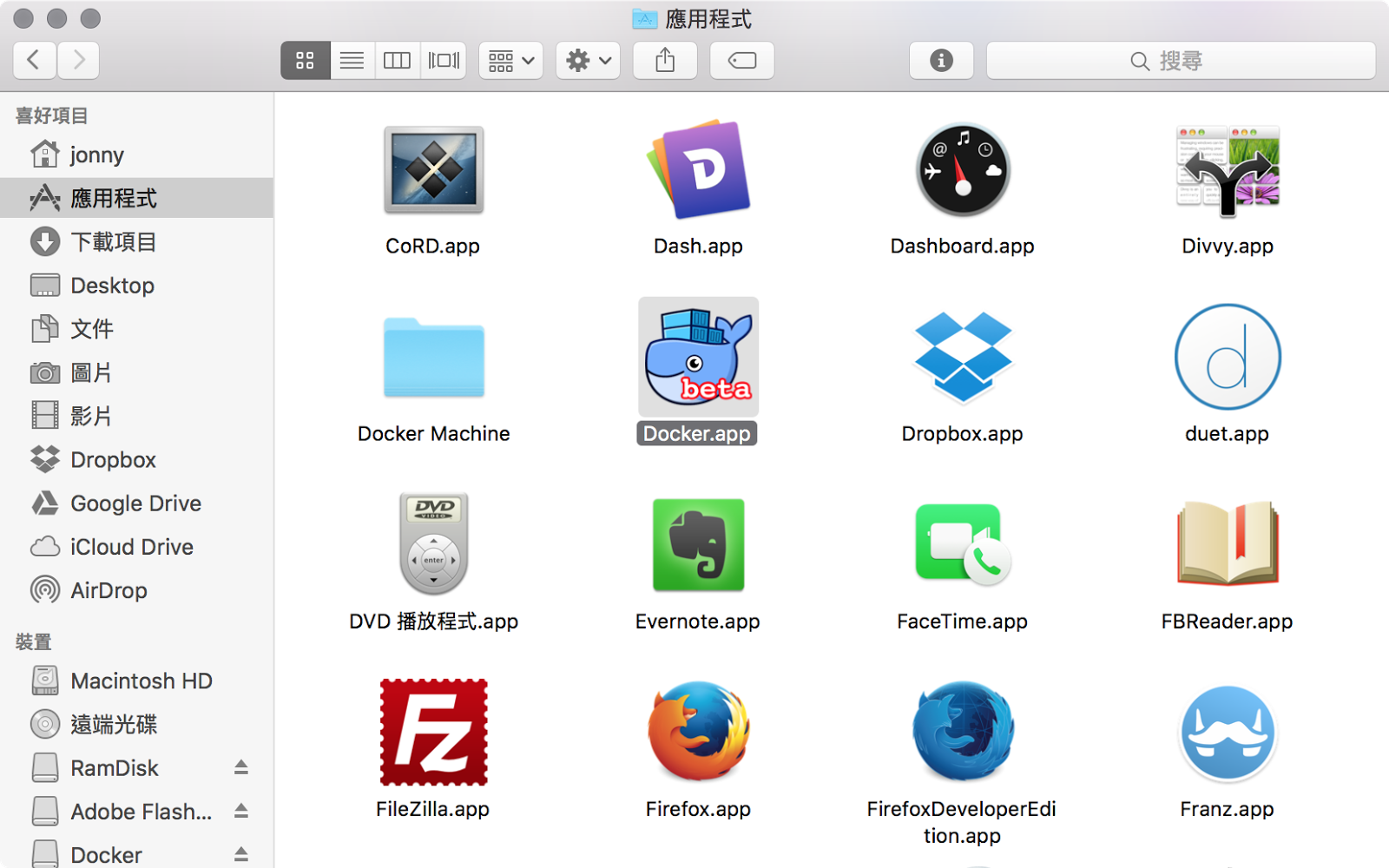The width and height of the screenshot is (1389, 868).
Task: Click the 搜尋 search field
Action: pos(1181,60)
